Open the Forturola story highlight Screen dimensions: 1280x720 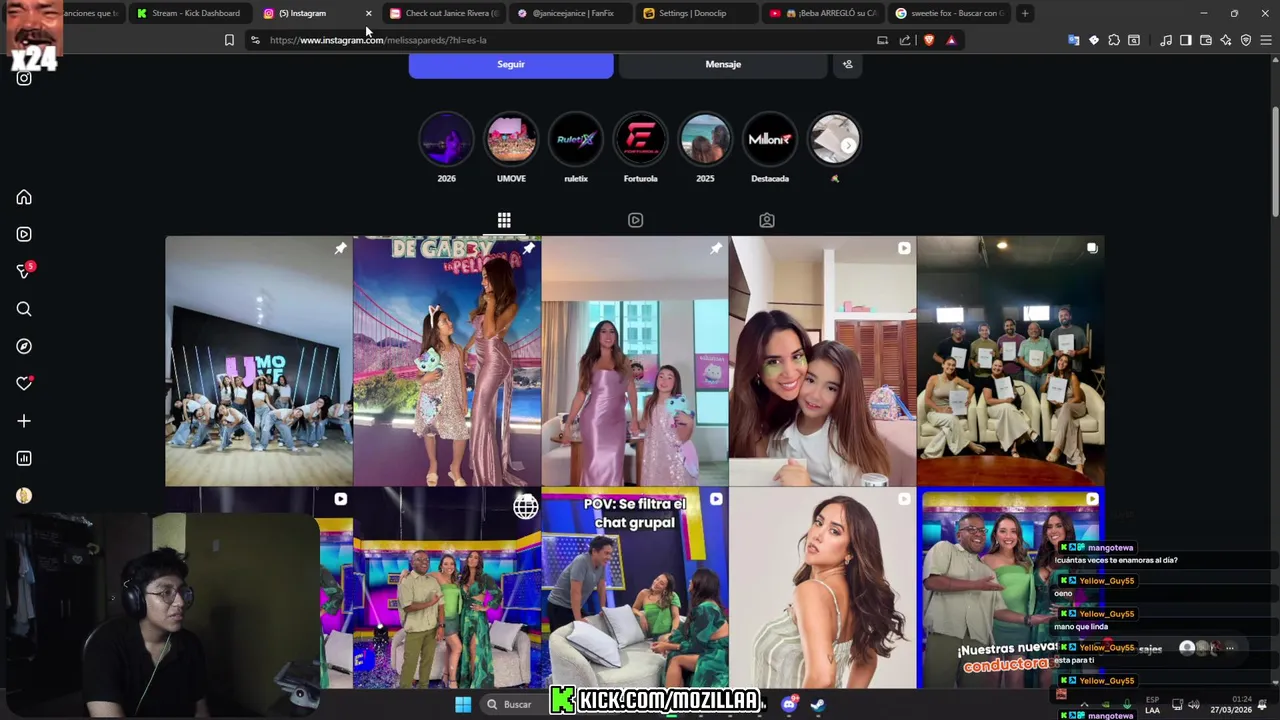coord(640,140)
